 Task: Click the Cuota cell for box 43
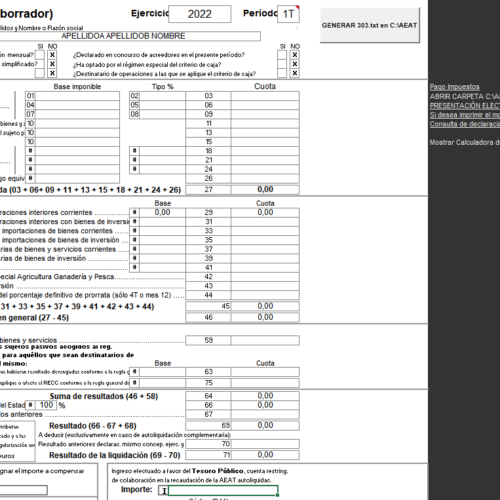(x=265, y=286)
